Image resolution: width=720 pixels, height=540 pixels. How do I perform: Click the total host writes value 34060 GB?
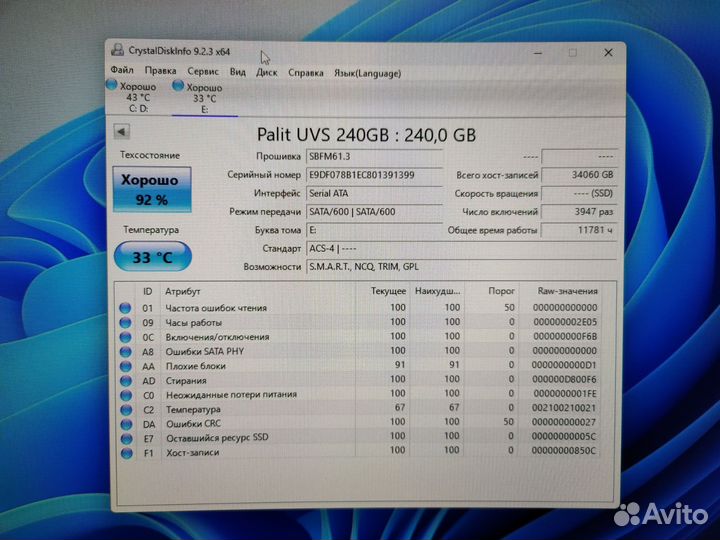pyautogui.click(x=579, y=175)
